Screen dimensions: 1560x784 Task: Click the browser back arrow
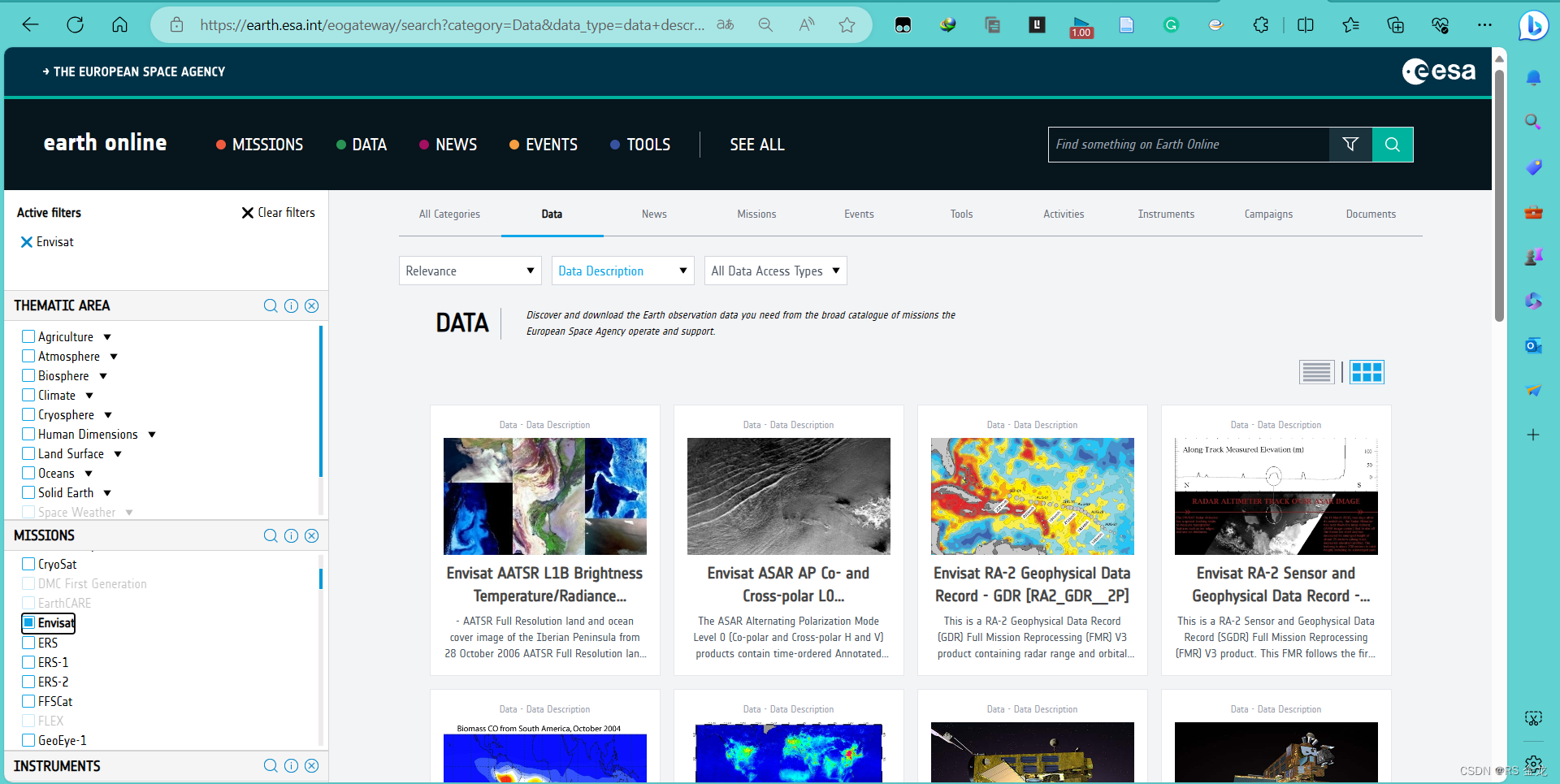tap(30, 25)
